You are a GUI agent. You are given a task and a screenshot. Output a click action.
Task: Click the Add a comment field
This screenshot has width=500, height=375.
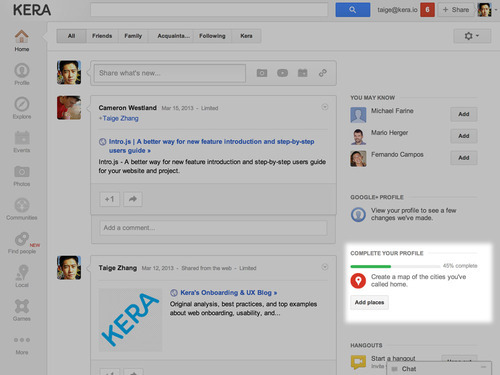click(213, 228)
